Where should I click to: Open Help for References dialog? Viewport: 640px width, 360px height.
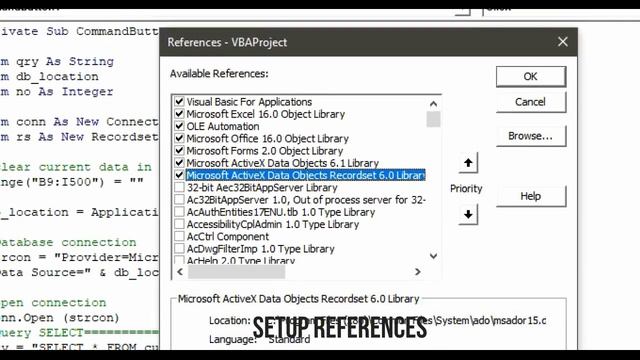[x=531, y=196]
